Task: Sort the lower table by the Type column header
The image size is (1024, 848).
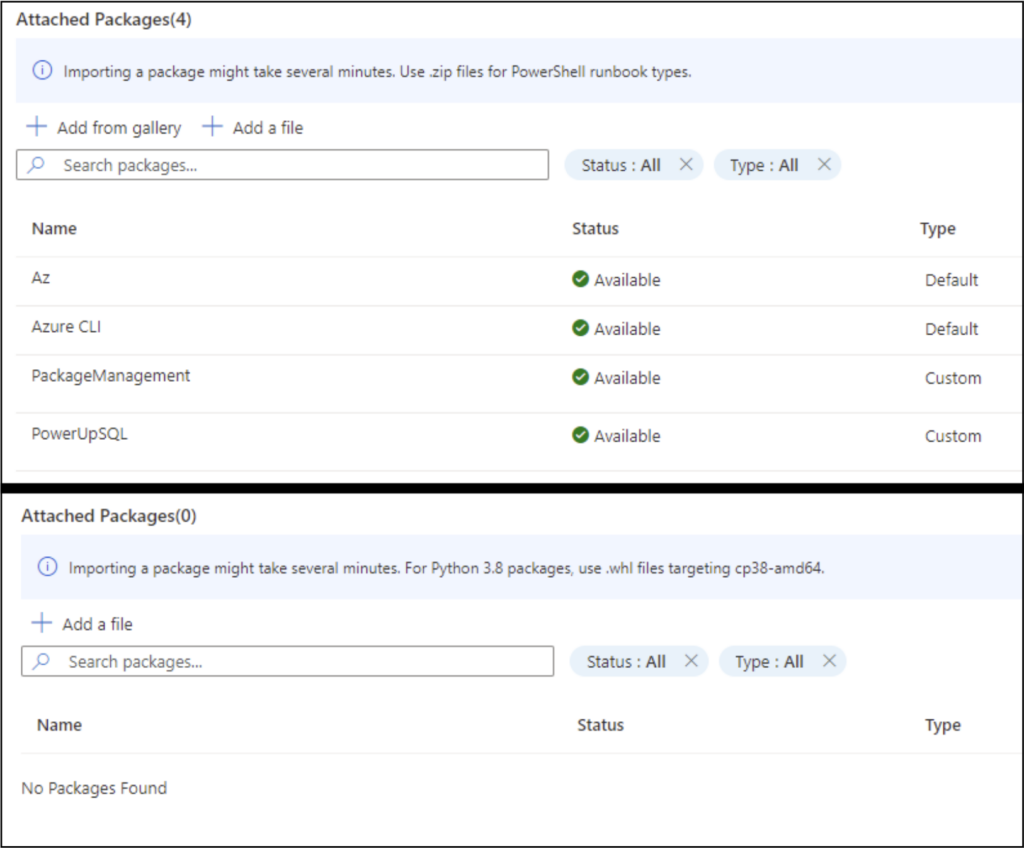Action: 943,726
